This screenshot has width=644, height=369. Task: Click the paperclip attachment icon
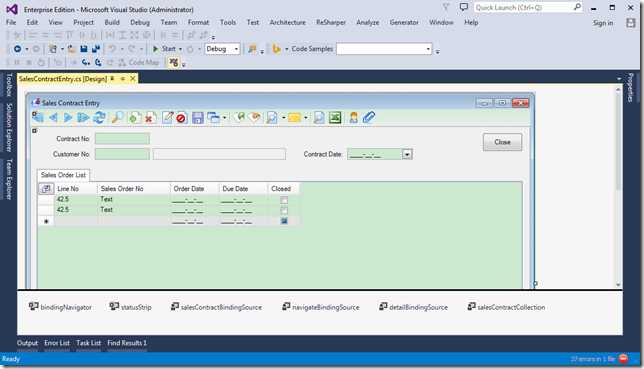(x=368, y=118)
